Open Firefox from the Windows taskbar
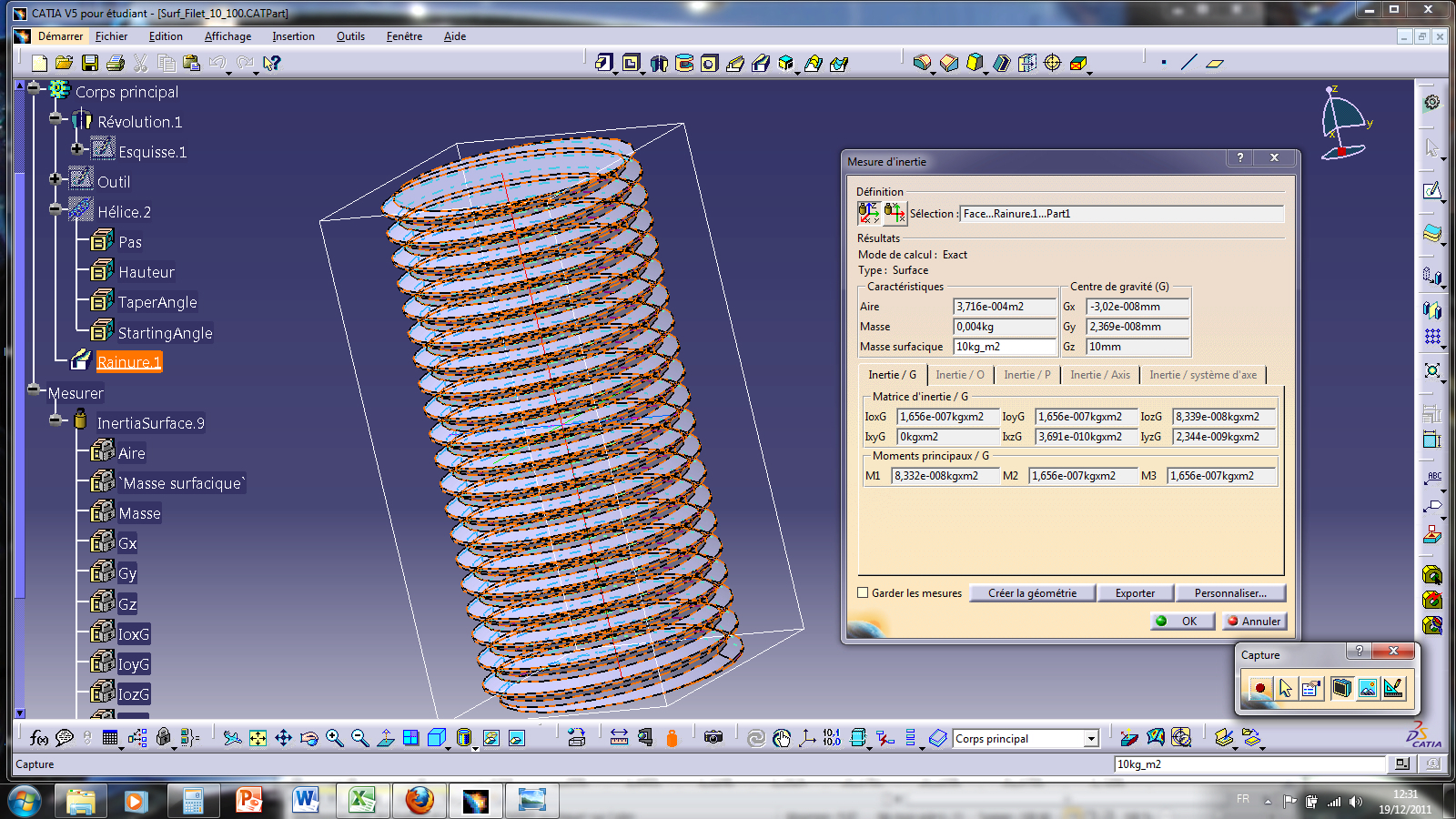Viewport: 1456px width, 819px height. (x=420, y=801)
